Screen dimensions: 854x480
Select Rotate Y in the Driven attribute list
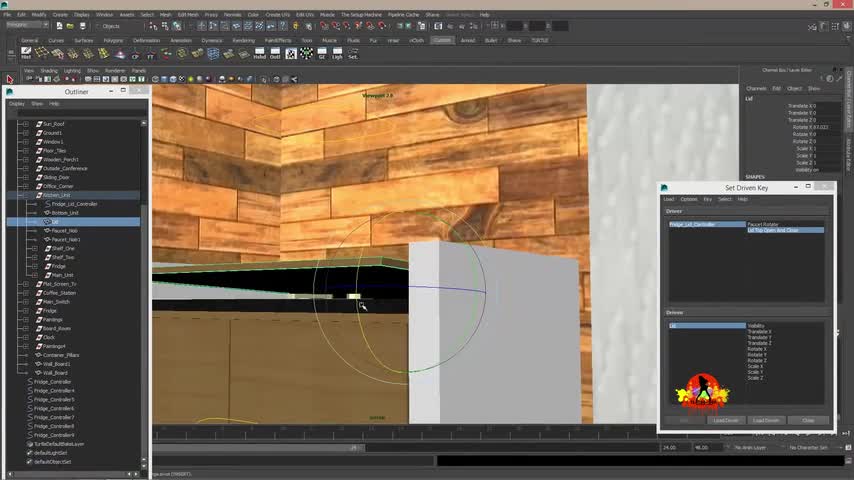(757, 355)
